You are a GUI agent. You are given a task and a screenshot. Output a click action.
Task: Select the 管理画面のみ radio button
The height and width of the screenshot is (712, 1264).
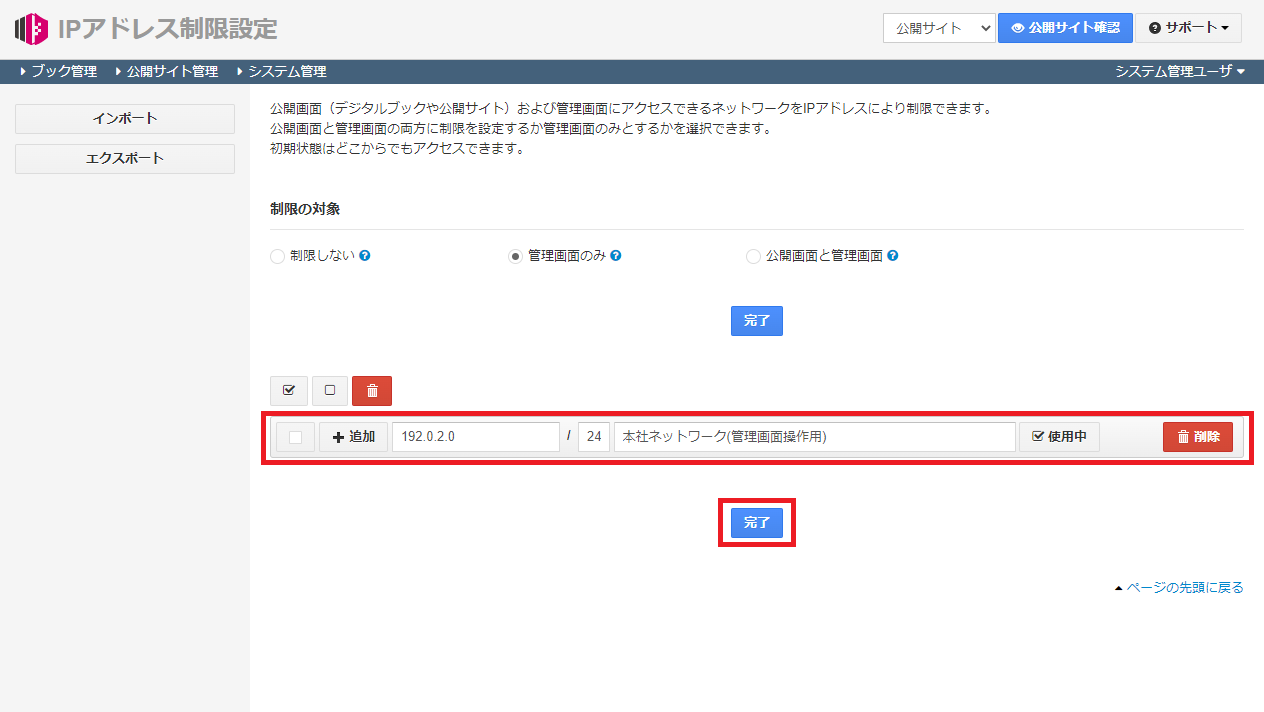click(515, 256)
